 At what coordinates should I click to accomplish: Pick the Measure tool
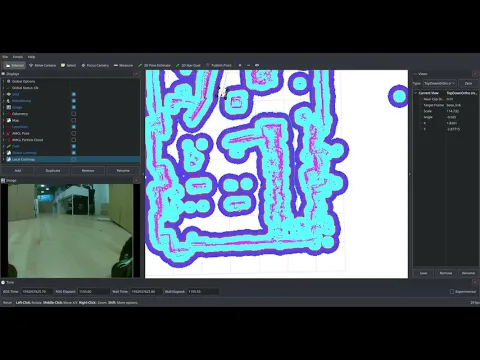coord(123,65)
